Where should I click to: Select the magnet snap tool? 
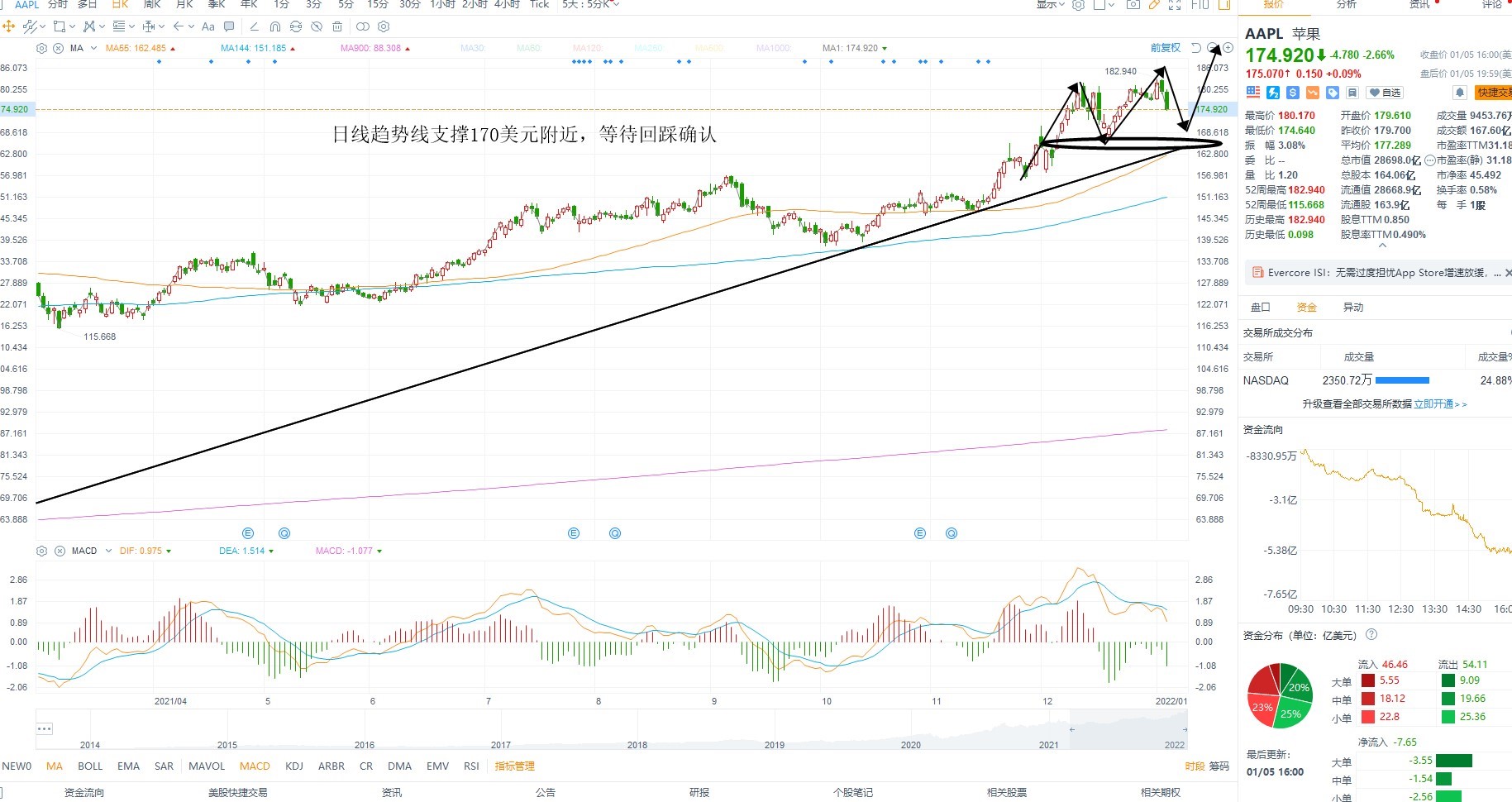click(x=275, y=26)
